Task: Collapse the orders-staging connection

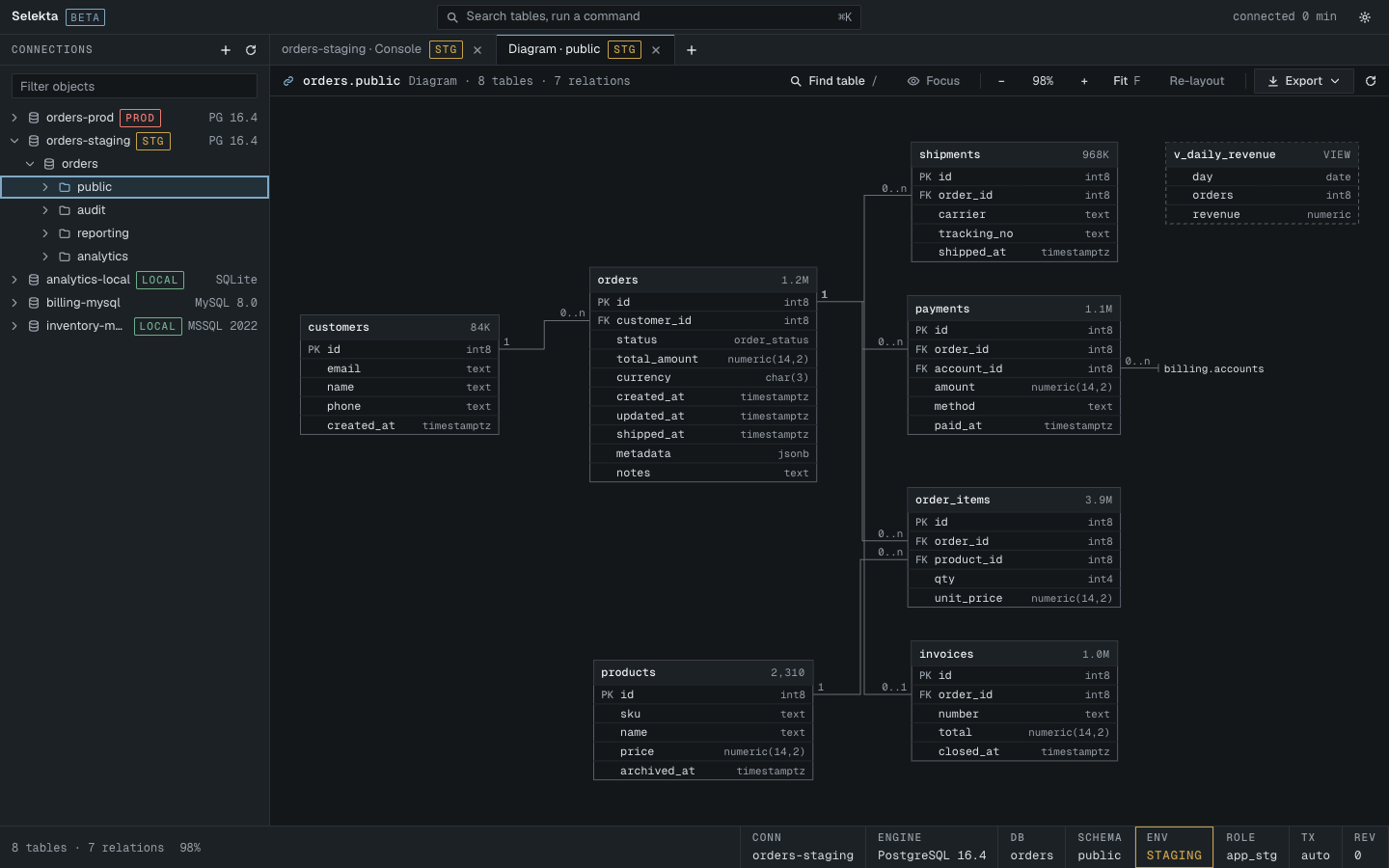Action: coord(14,141)
